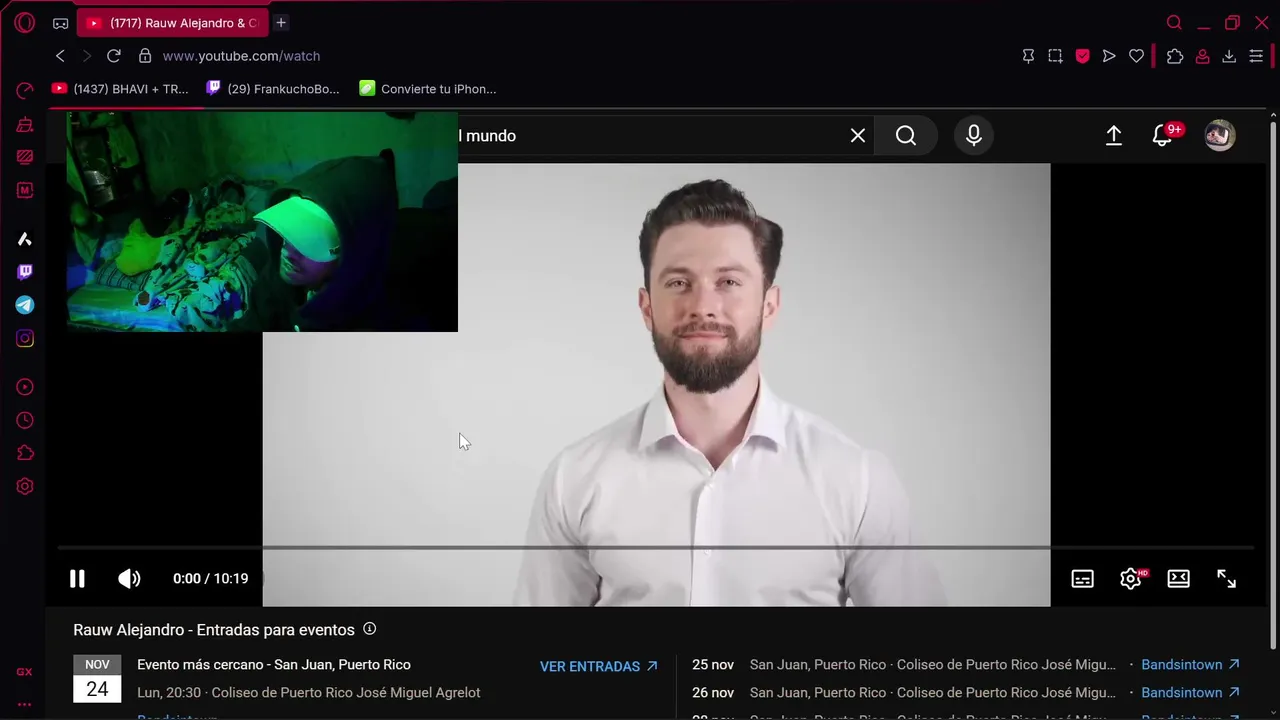Seek on the video progress bar
This screenshot has height=720, width=1280.
point(655,548)
